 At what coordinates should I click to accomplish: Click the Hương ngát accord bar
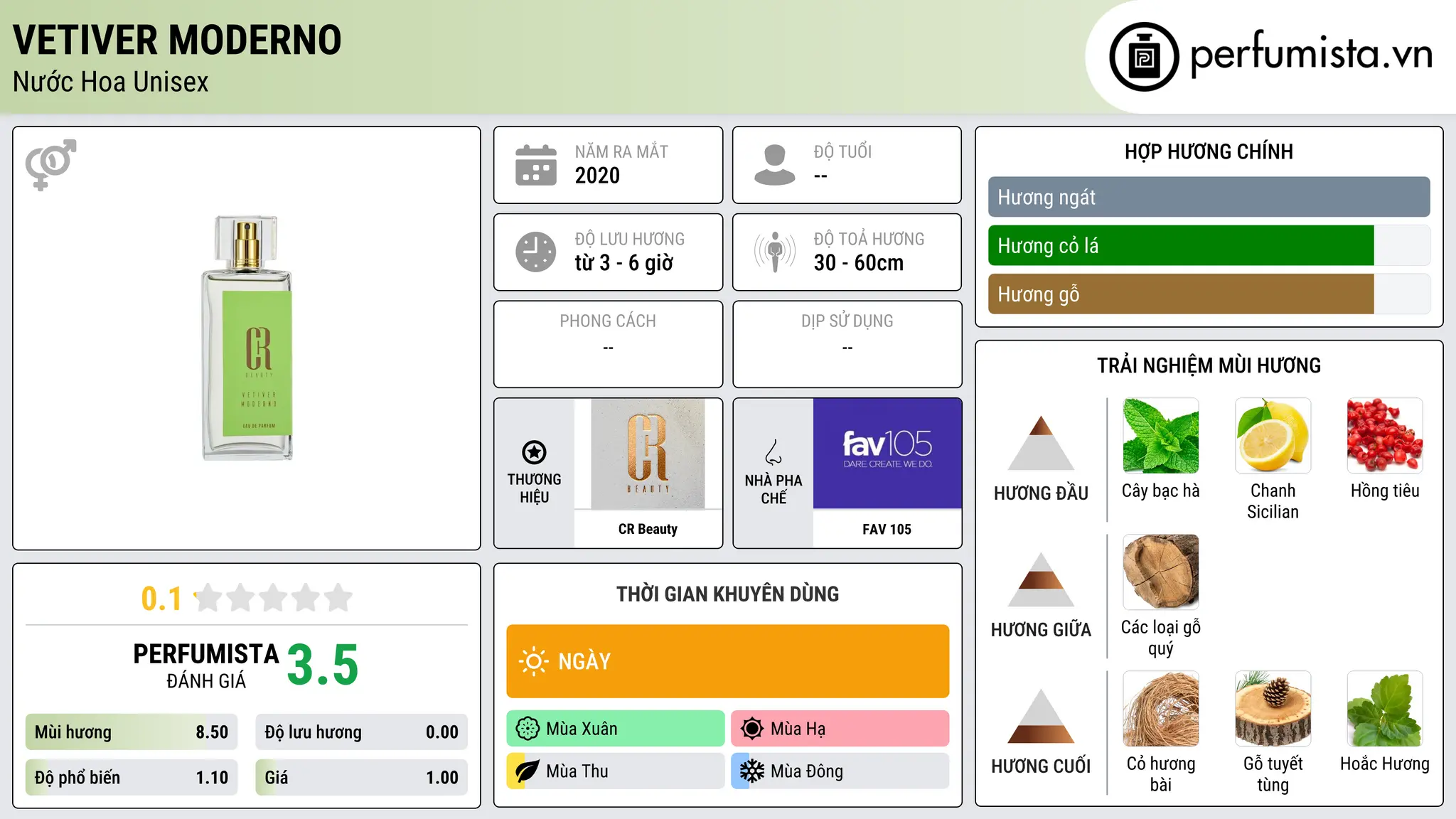pyautogui.click(x=1209, y=197)
